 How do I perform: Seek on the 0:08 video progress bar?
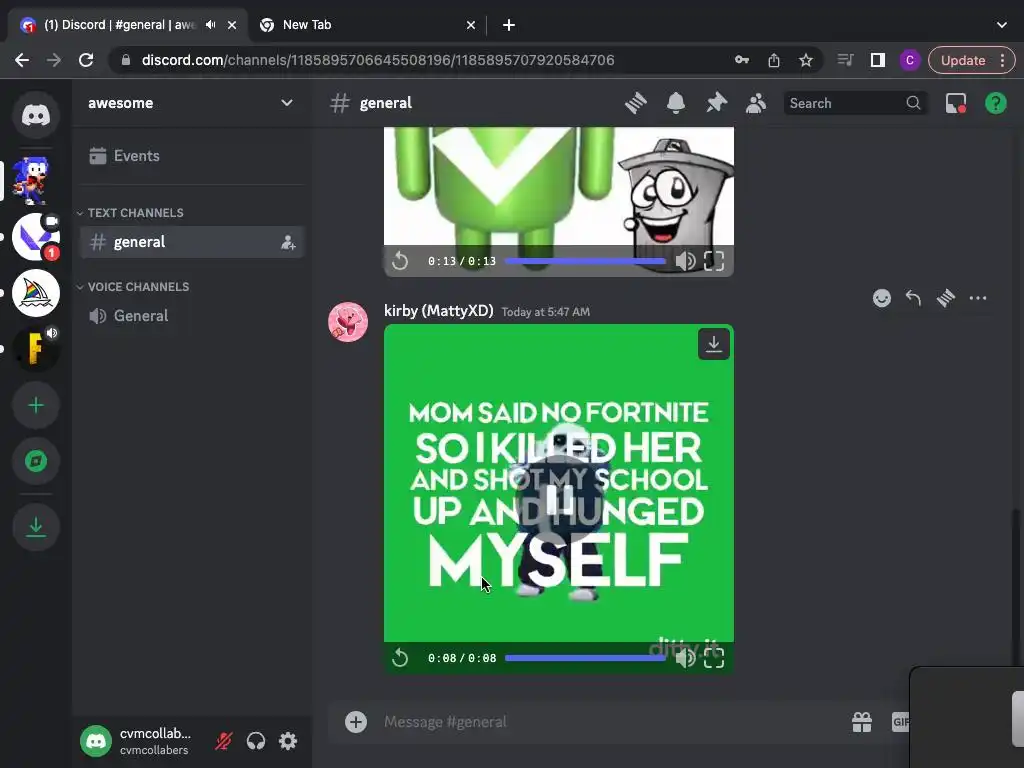585,658
